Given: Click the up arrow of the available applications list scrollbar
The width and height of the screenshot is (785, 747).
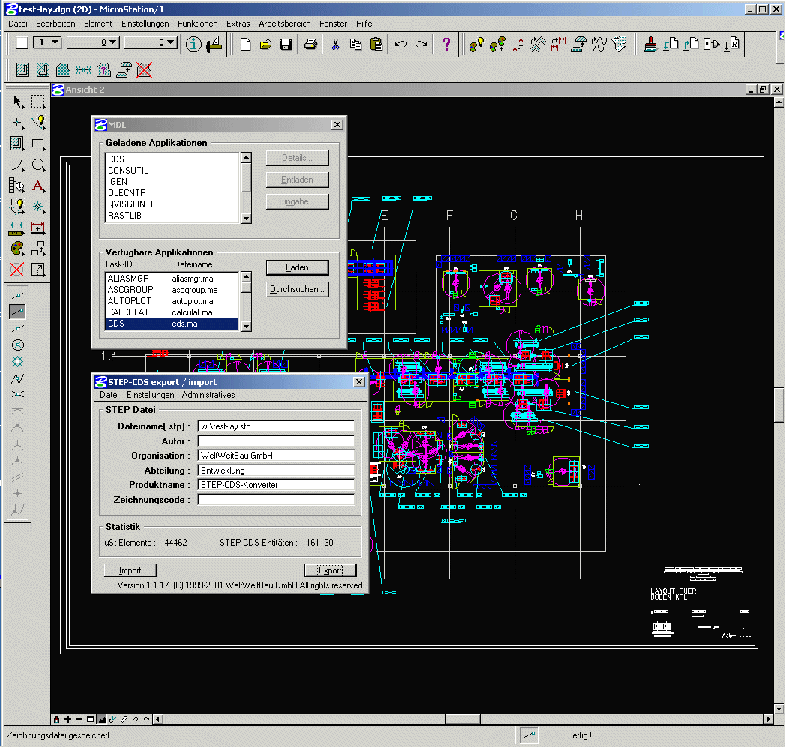Looking at the screenshot, I should [246, 277].
